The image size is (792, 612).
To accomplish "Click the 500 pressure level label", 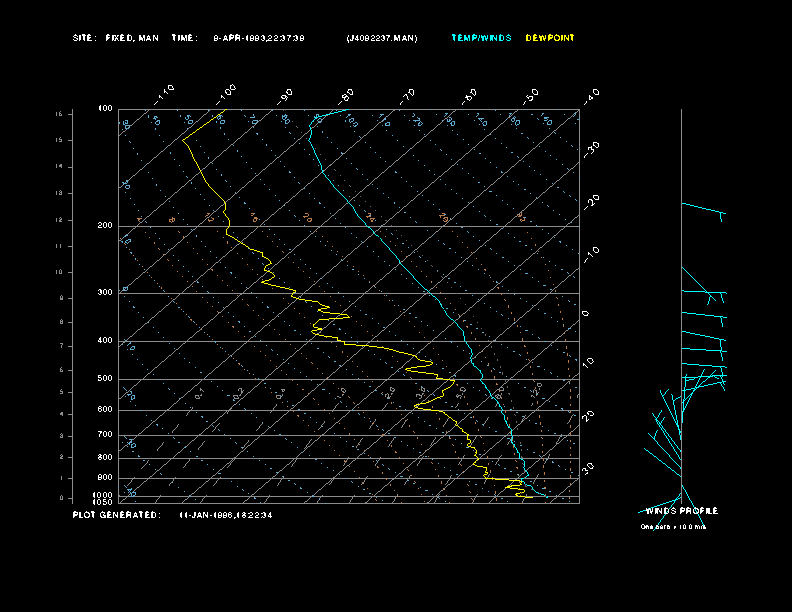I will (105, 378).
